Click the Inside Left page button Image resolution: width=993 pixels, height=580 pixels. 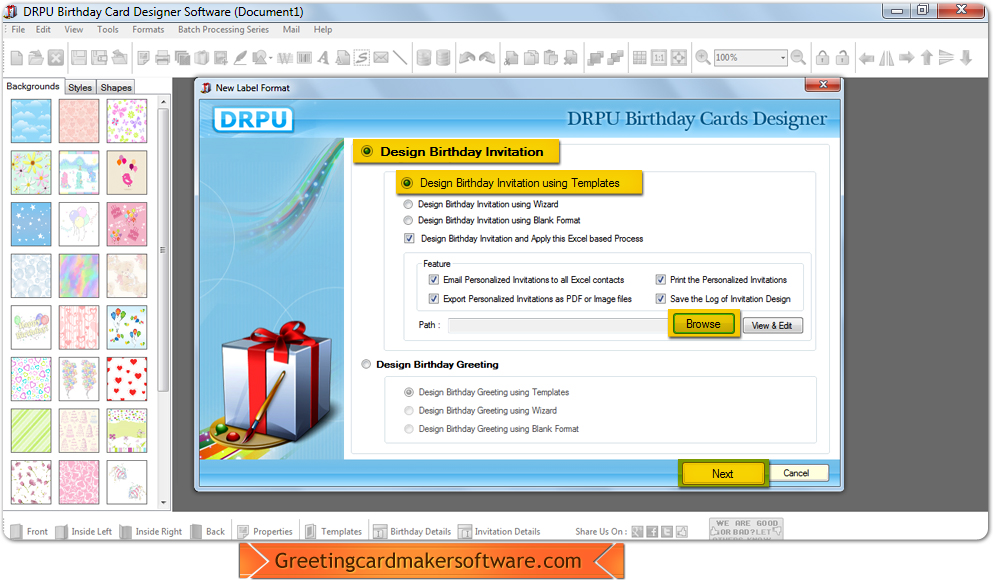click(84, 532)
